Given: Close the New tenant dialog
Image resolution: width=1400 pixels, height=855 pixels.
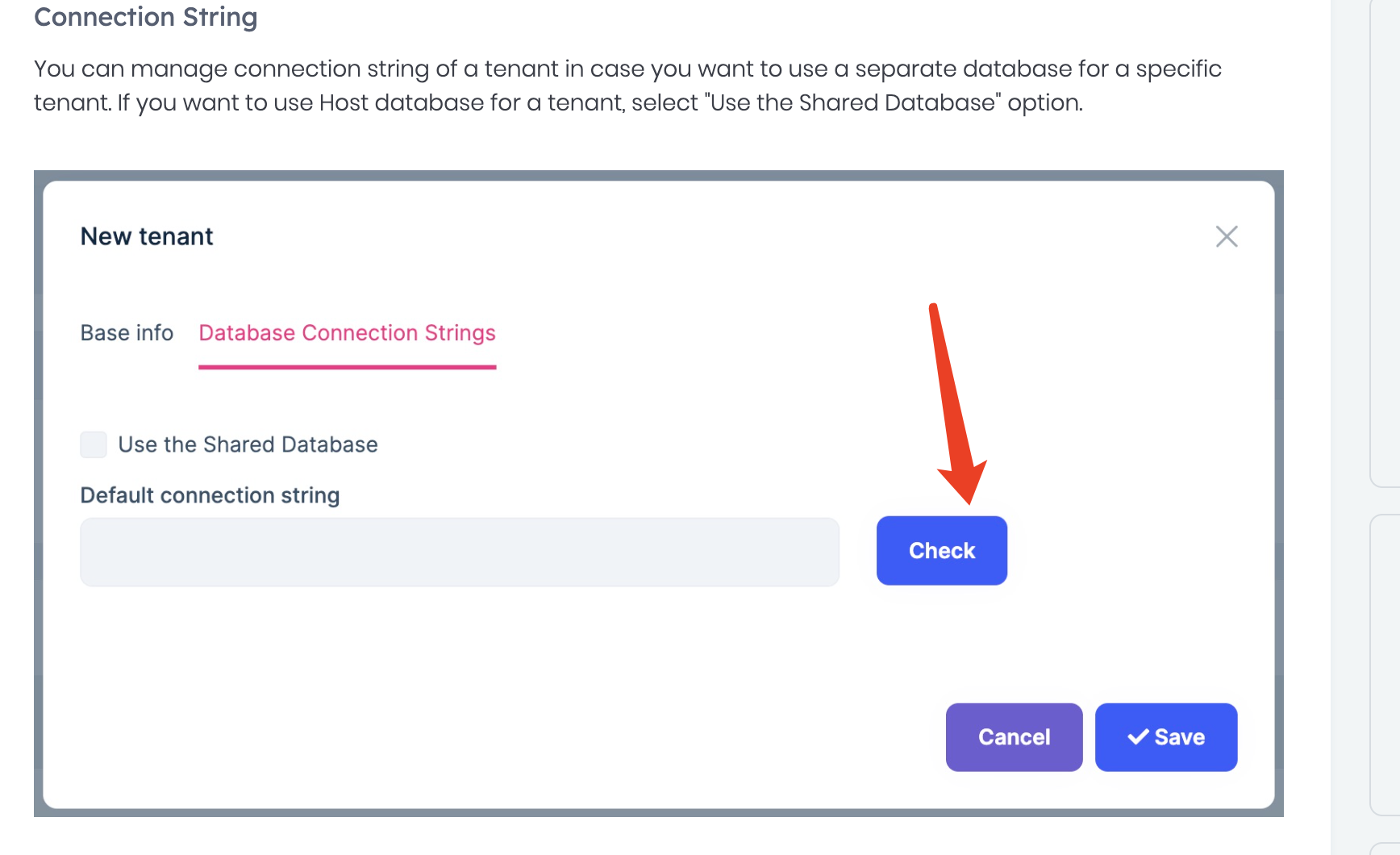Looking at the screenshot, I should click(x=1227, y=236).
